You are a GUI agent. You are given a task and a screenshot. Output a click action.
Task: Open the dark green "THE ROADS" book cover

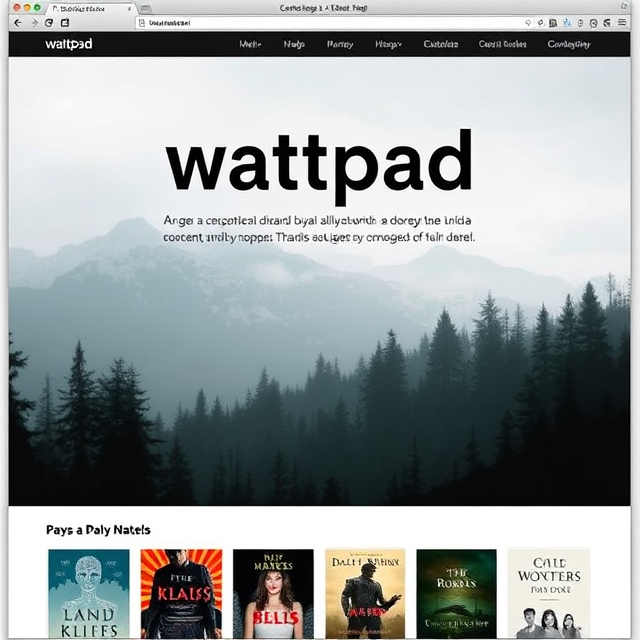click(x=457, y=594)
